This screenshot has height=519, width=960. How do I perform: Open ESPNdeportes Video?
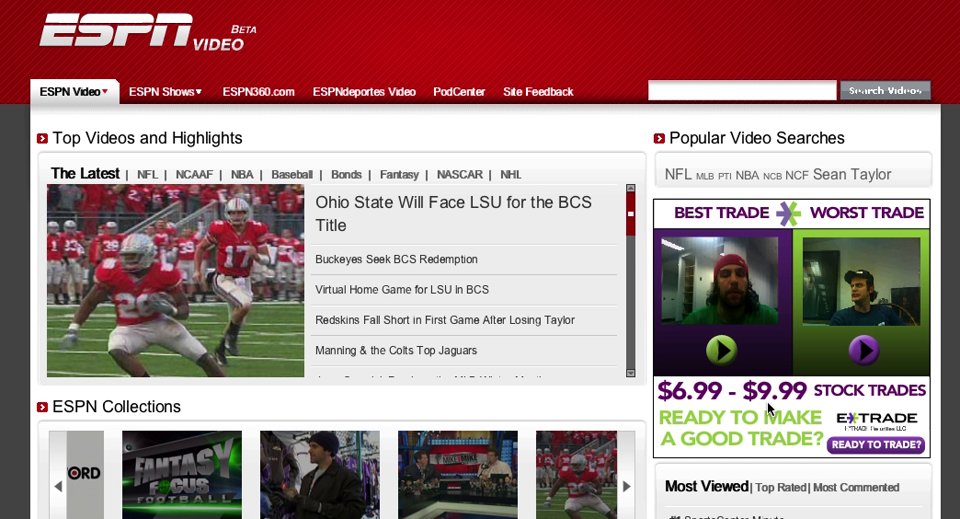pos(364,92)
